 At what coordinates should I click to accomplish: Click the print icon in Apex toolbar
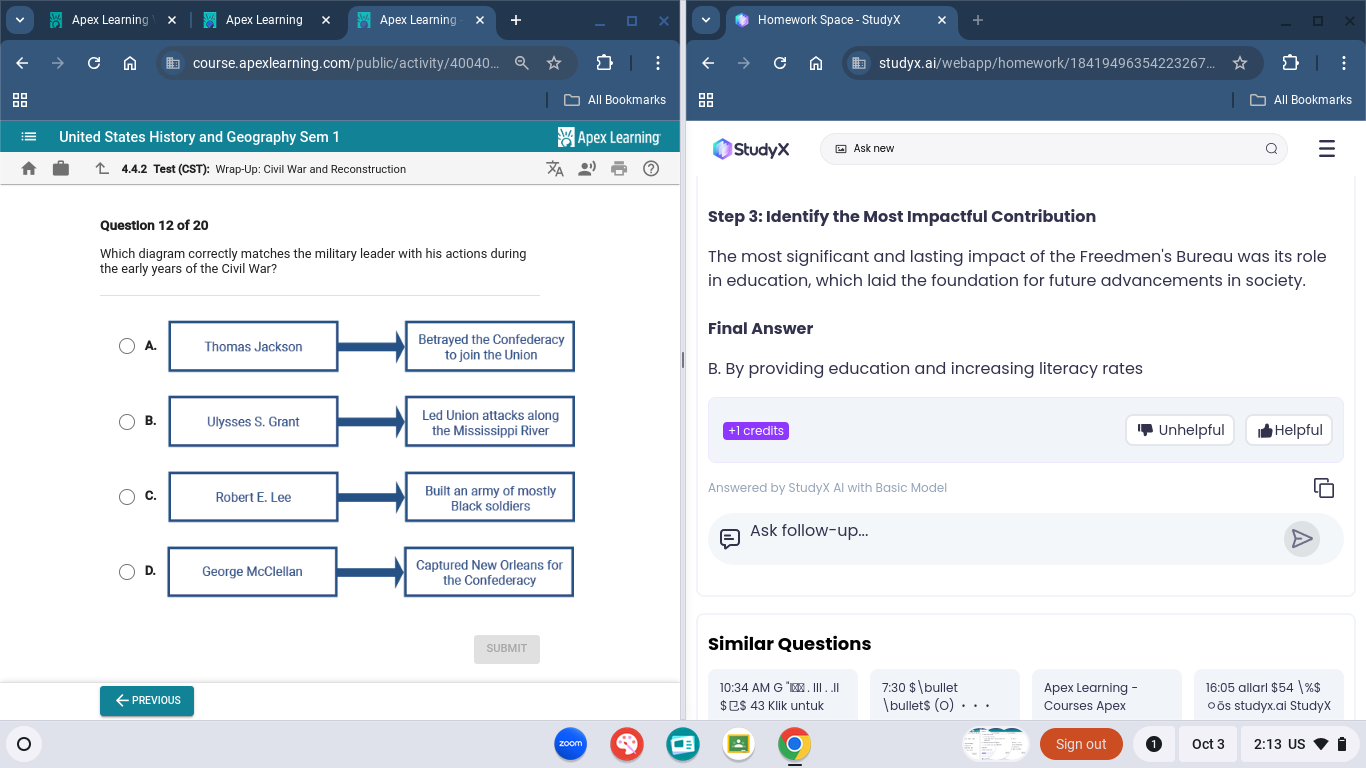click(619, 169)
